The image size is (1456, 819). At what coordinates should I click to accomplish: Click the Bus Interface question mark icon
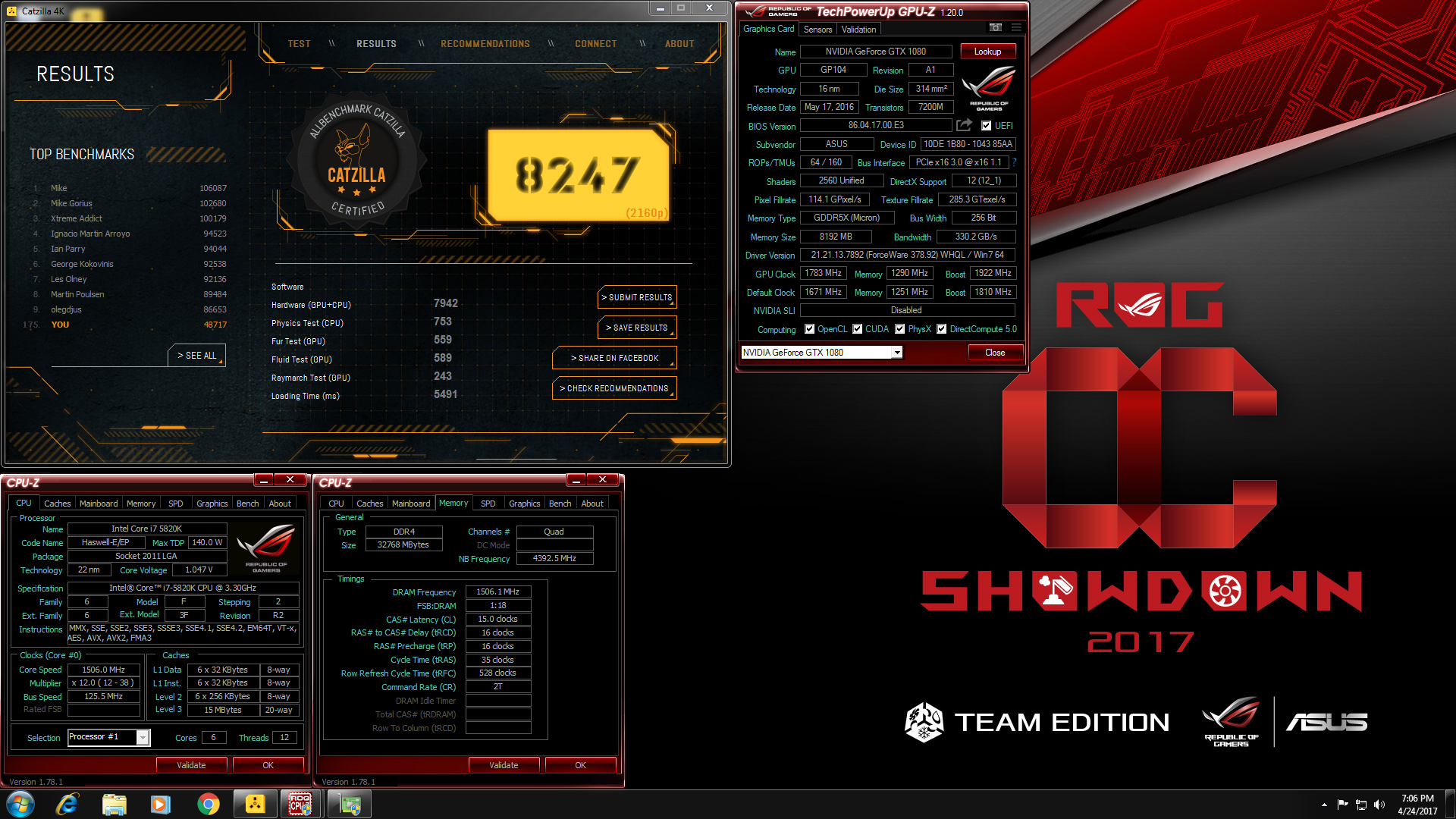(1014, 162)
